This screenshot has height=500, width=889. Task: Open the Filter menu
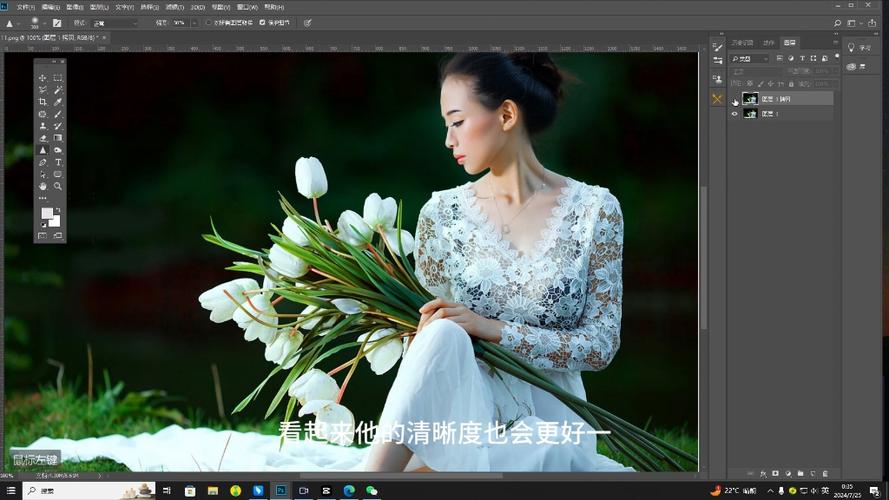coord(174,7)
